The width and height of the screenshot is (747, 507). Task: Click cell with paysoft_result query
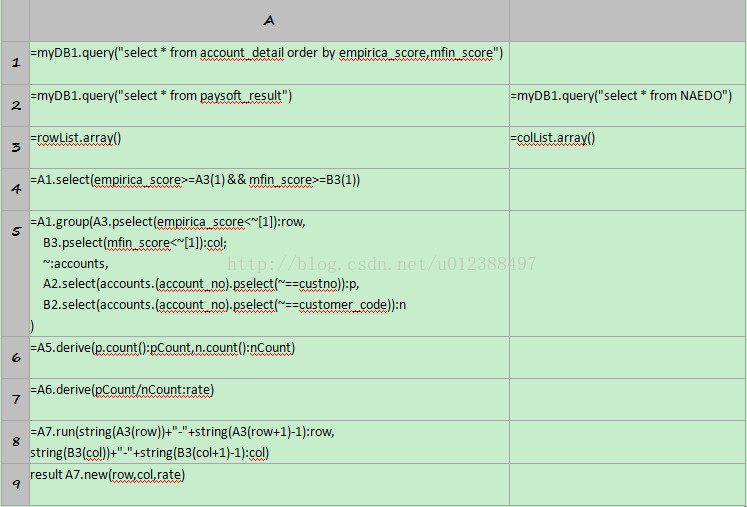(269, 105)
